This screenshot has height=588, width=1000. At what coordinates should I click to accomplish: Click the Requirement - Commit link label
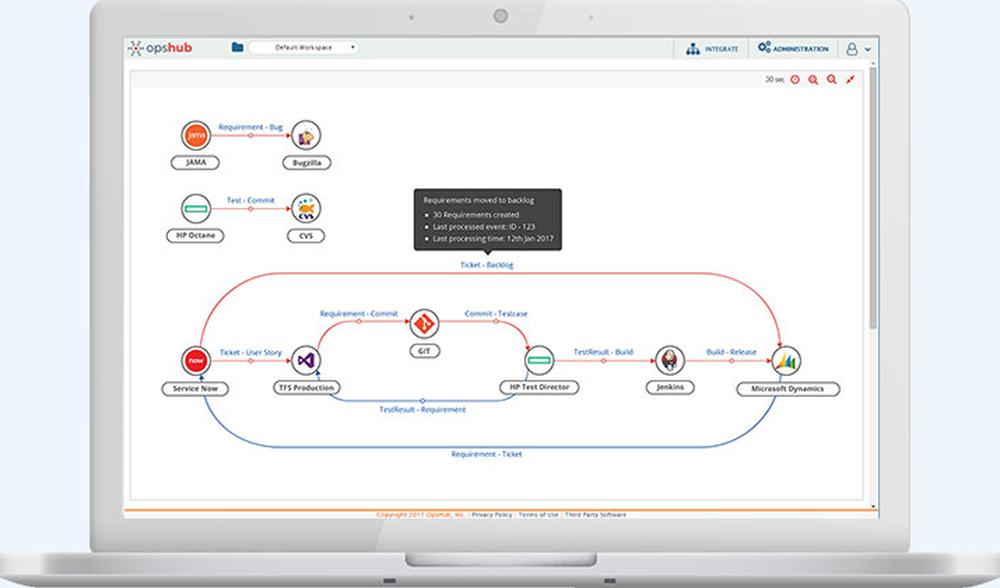pos(358,314)
